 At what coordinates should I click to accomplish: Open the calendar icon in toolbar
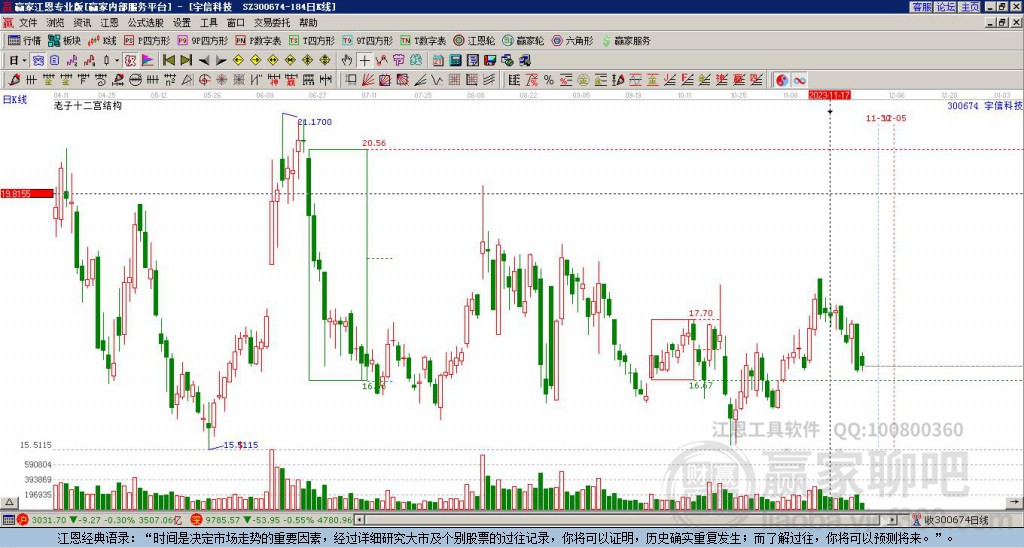point(438,61)
